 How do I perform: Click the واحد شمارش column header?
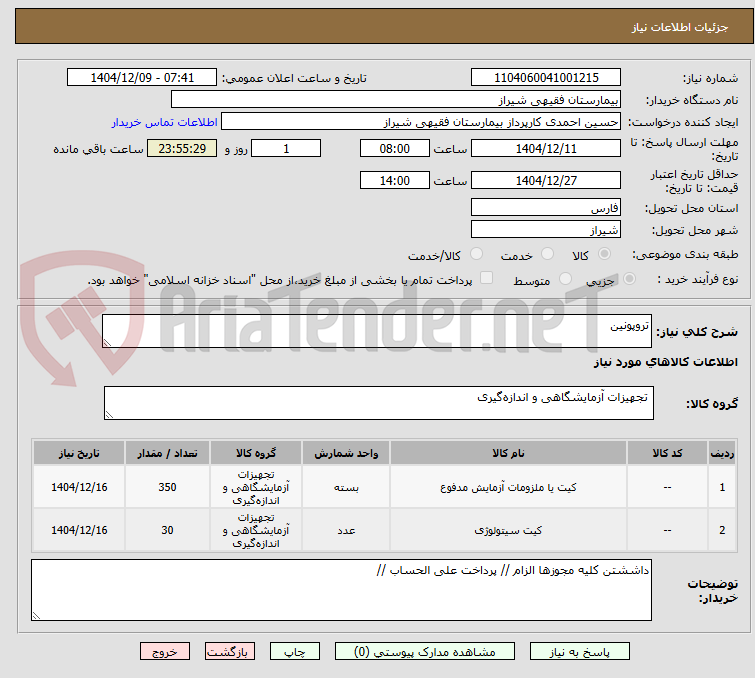click(x=346, y=453)
